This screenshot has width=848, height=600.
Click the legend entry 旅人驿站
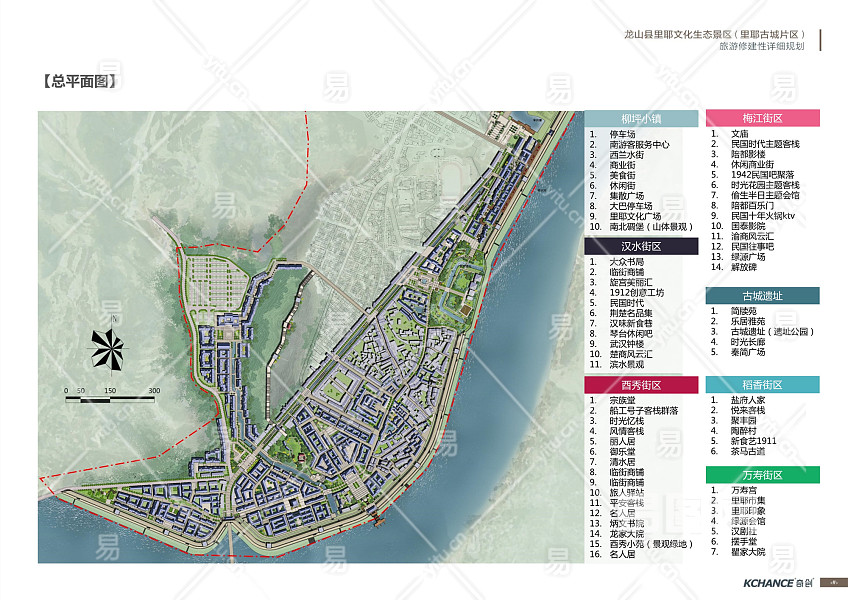[x=627, y=493]
